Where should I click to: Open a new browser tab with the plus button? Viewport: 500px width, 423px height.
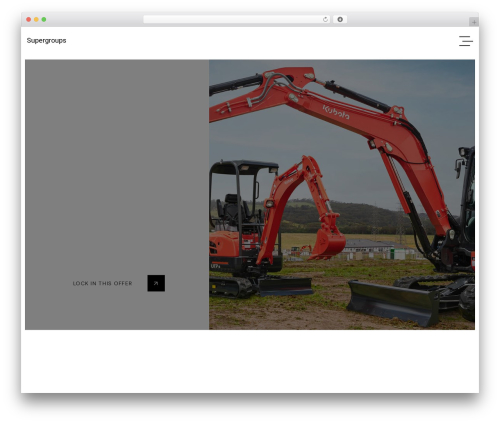click(474, 22)
